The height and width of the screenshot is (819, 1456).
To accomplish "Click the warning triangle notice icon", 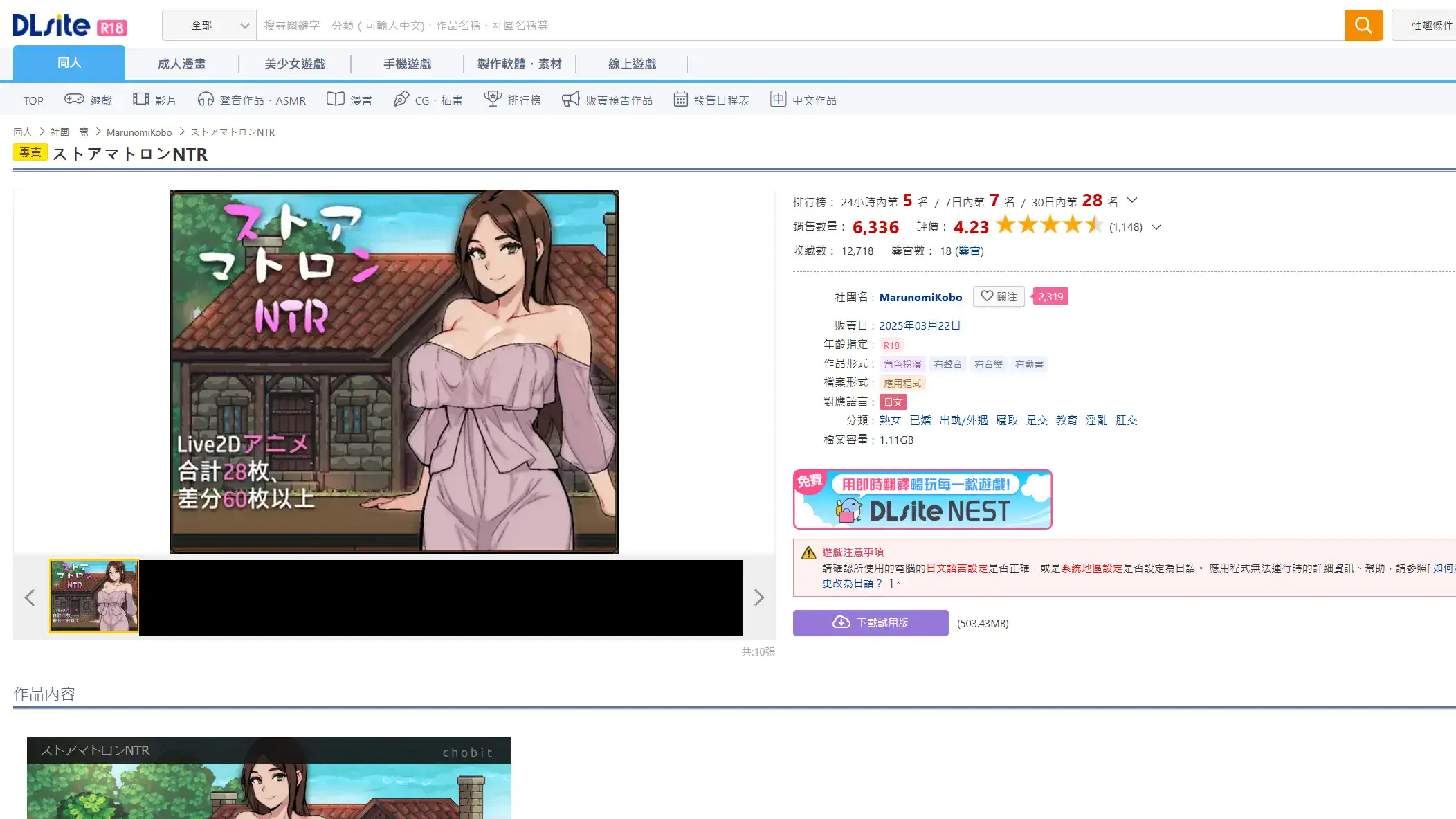I will (808, 552).
